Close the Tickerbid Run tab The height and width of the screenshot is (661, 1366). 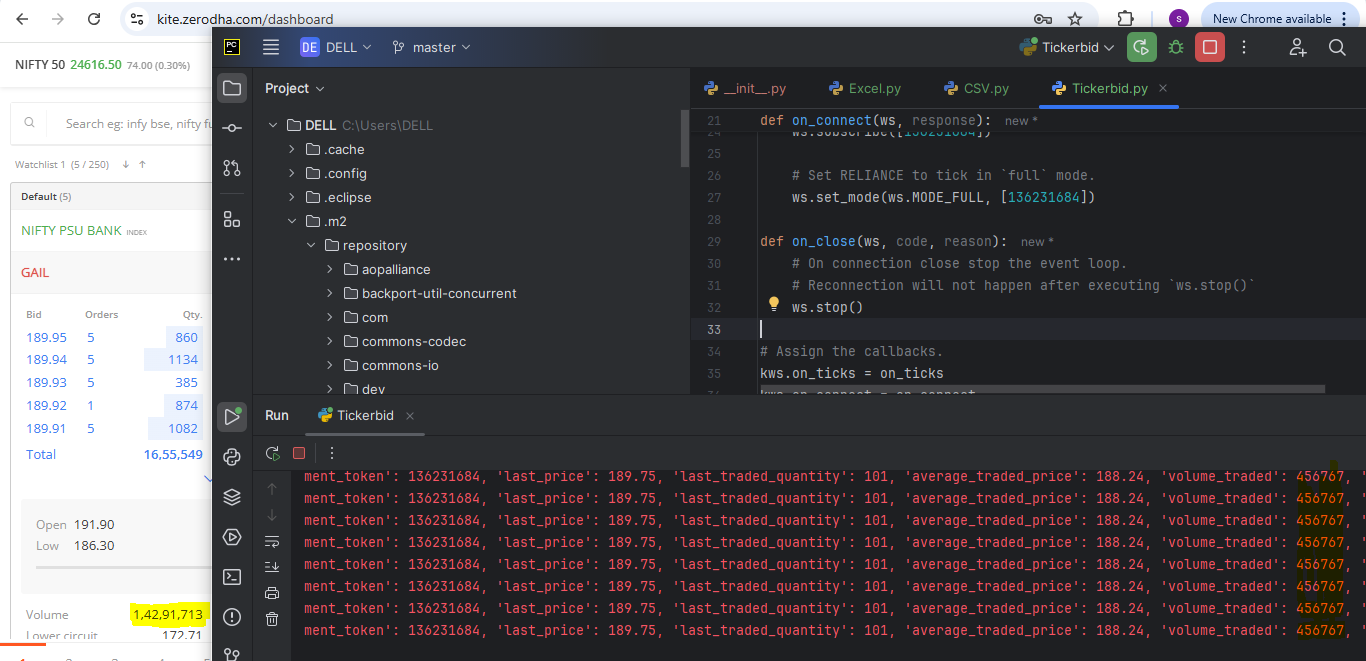point(410,415)
